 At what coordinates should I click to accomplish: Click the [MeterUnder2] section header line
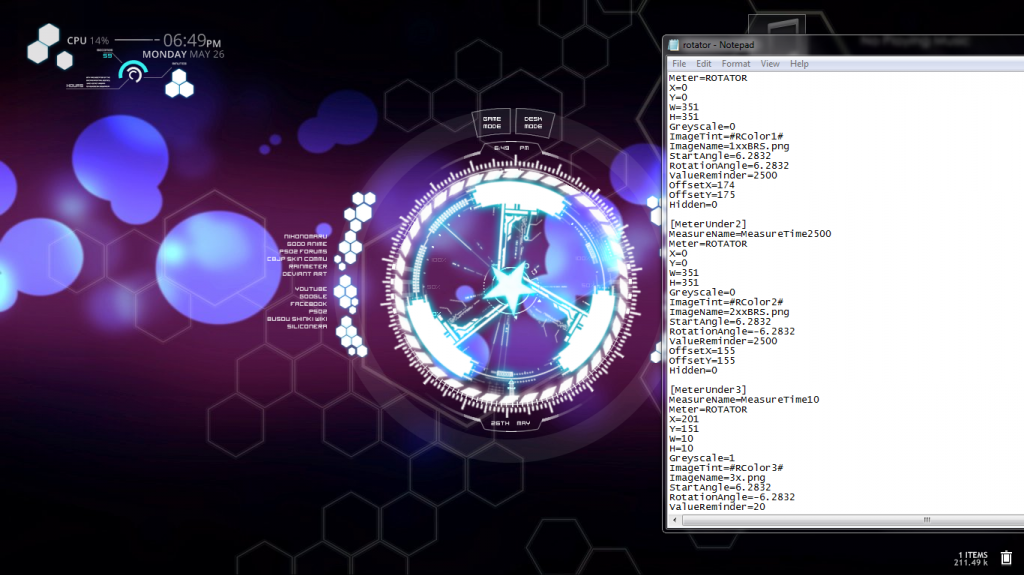point(707,224)
